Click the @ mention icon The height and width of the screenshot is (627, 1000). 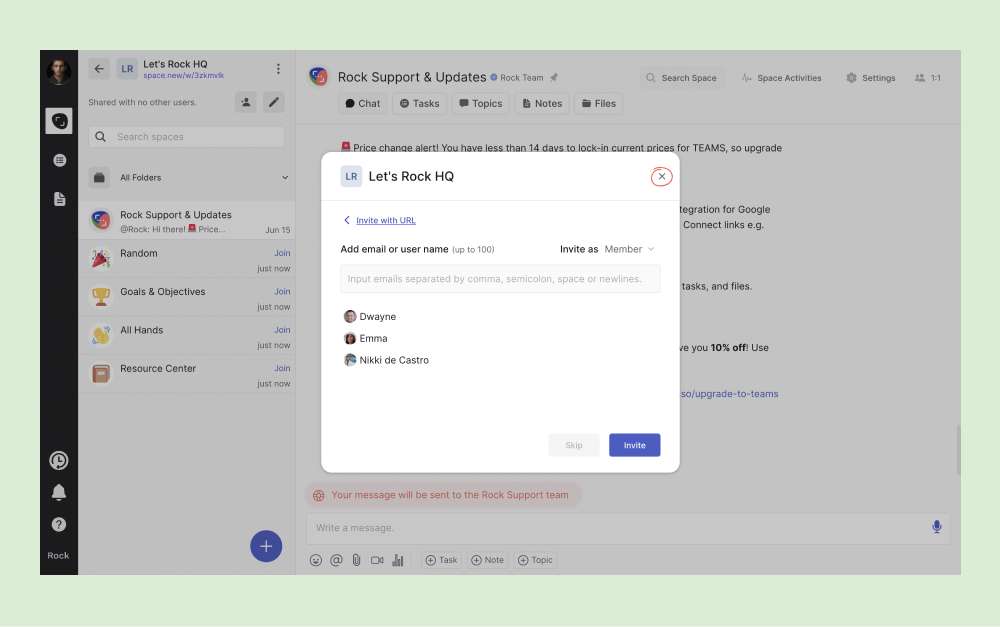point(336,560)
